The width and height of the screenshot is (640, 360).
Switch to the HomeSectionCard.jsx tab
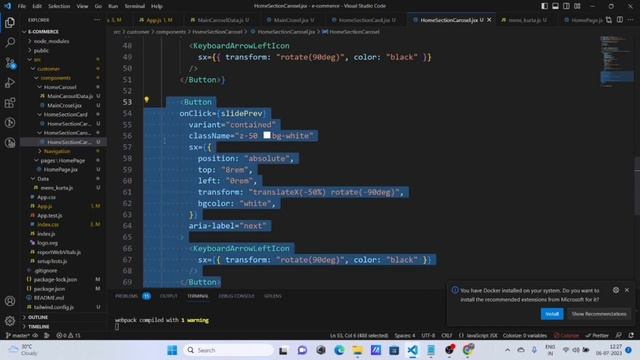tap(364, 20)
